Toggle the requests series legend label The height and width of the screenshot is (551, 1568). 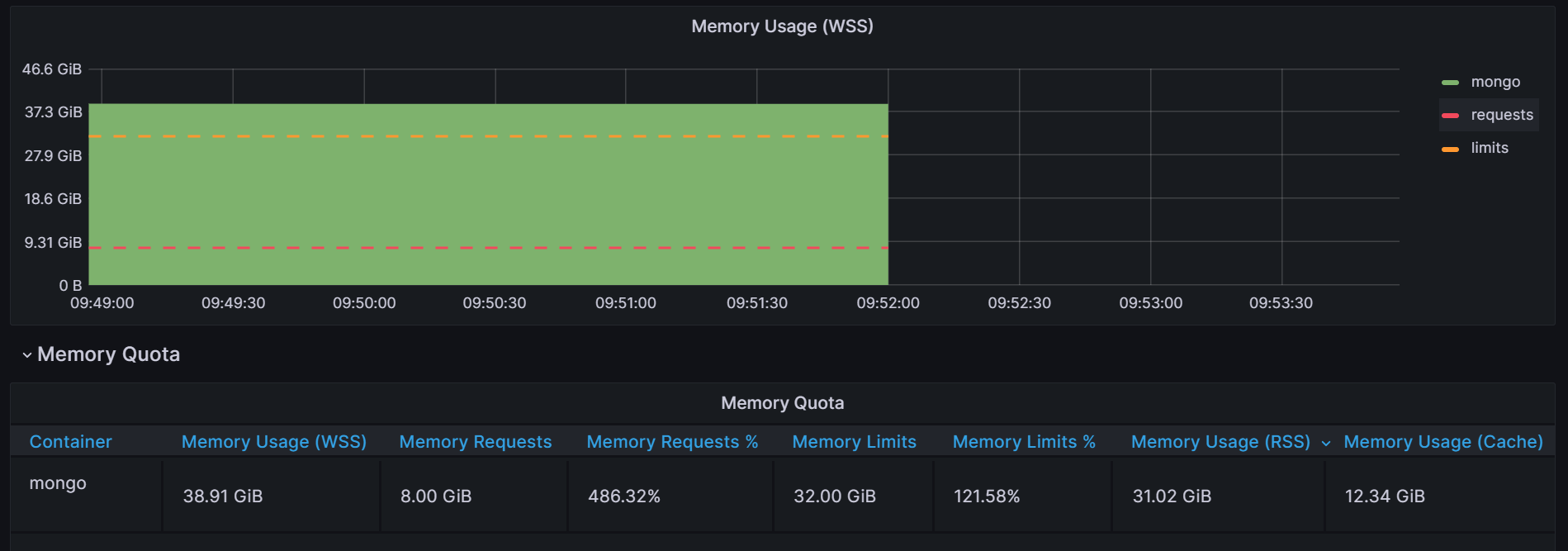[1502, 115]
